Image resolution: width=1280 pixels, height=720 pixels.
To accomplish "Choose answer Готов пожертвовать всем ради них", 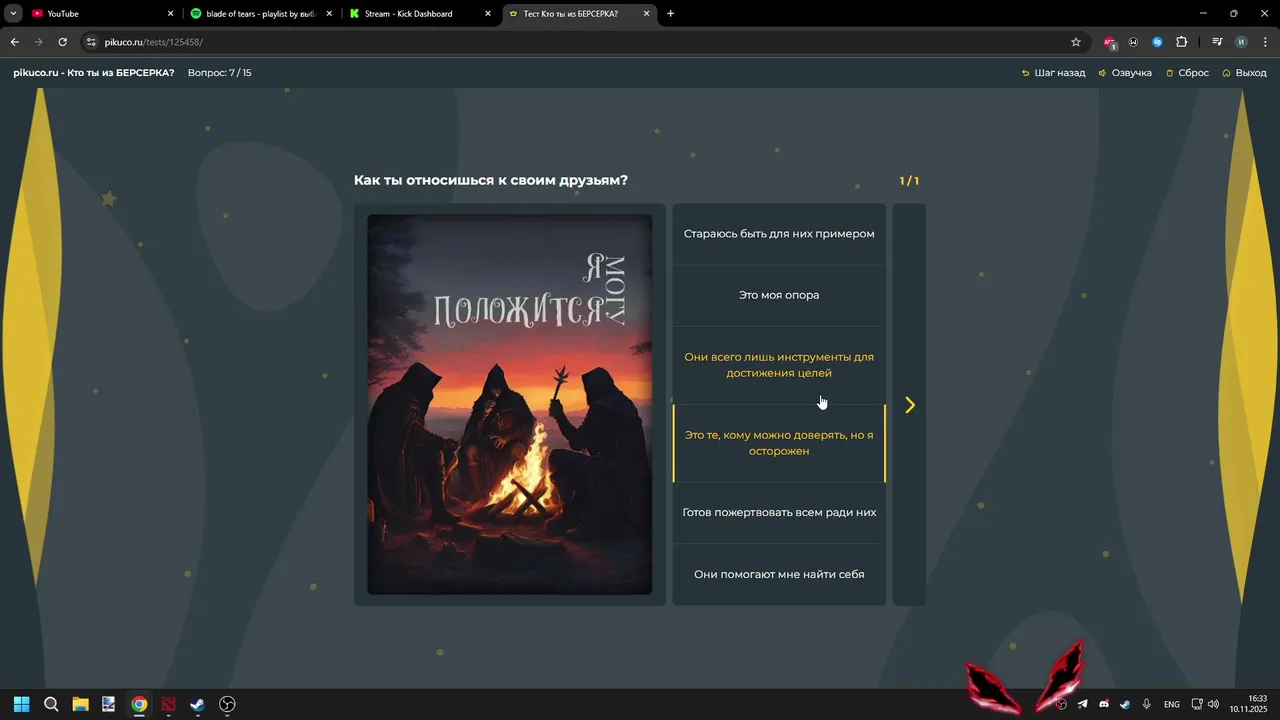I will (779, 513).
